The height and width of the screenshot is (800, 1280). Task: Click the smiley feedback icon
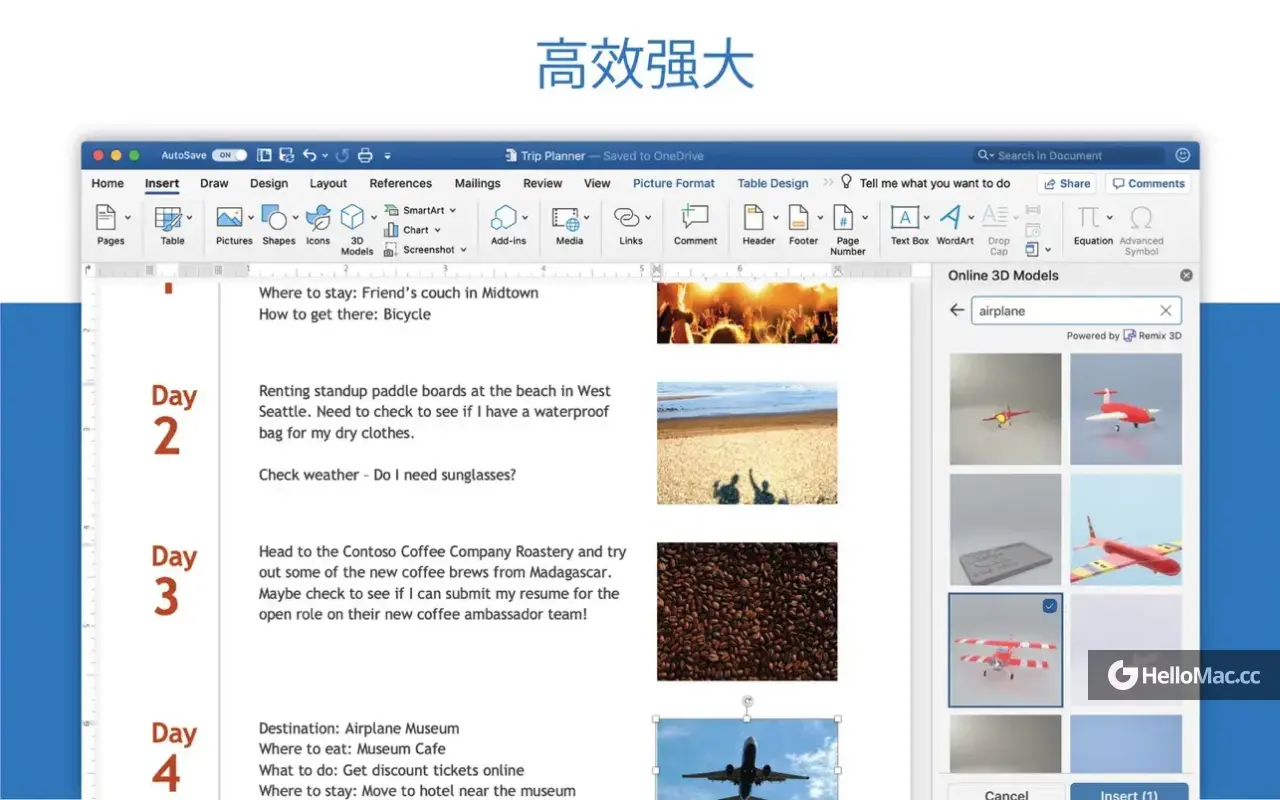point(1183,155)
